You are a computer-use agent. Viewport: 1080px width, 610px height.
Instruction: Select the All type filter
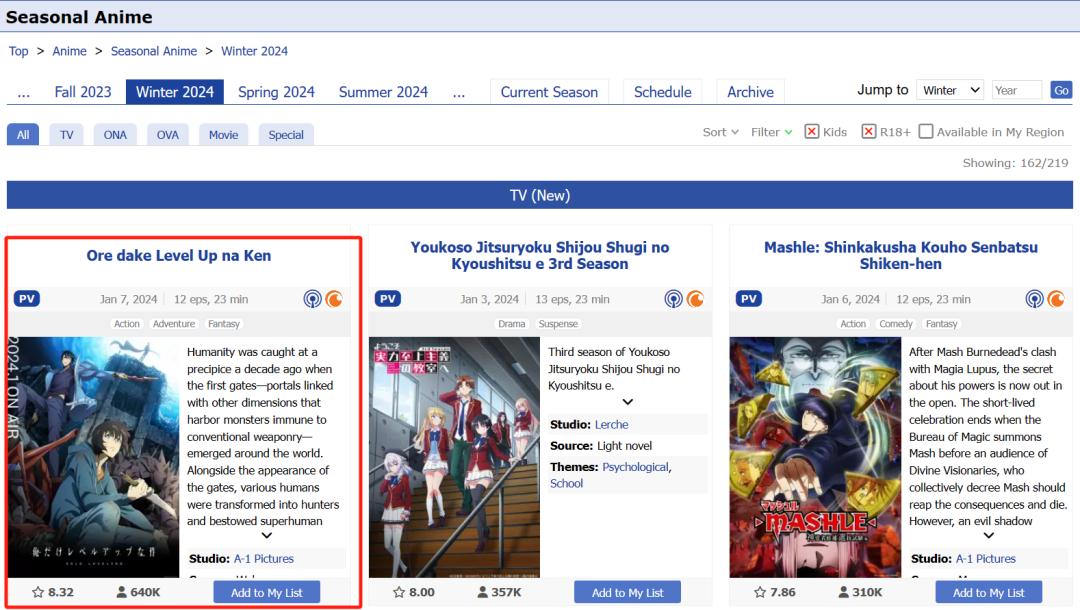23,135
